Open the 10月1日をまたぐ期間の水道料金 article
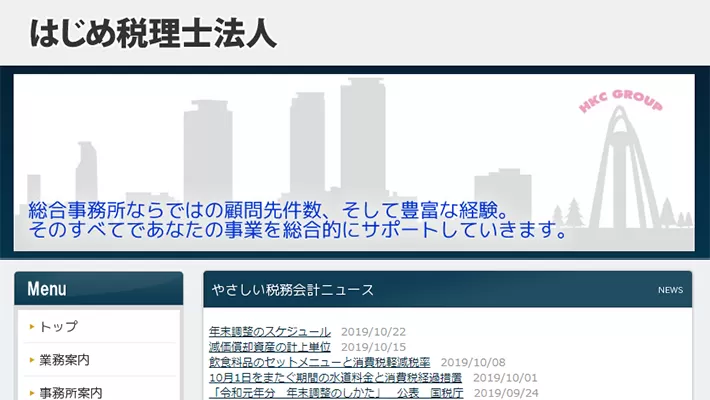The height and width of the screenshot is (400, 710). [x=335, y=378]
